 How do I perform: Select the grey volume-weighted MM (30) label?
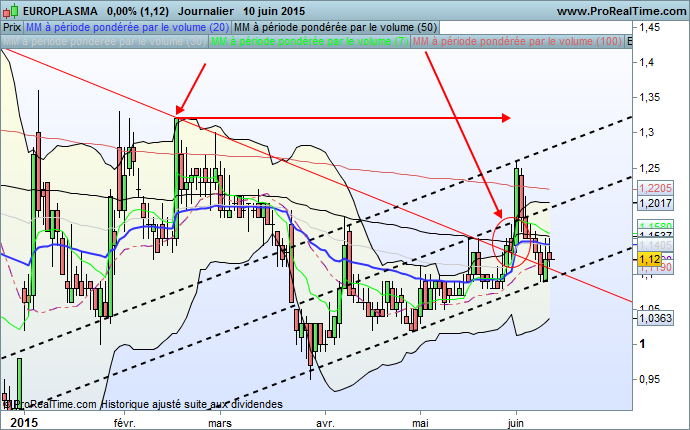point(104,41)
